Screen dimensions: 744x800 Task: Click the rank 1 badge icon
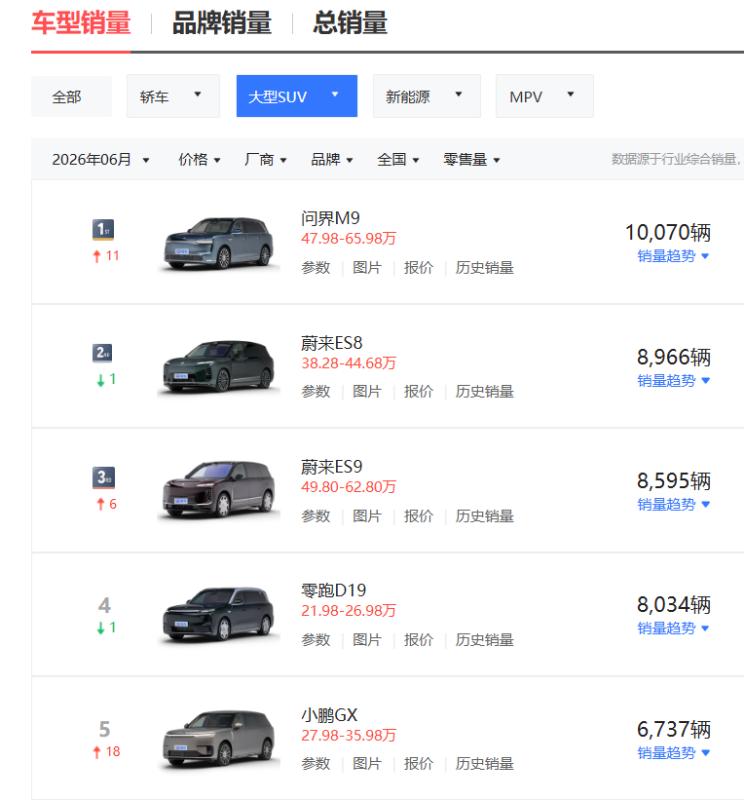click(103, 229)
